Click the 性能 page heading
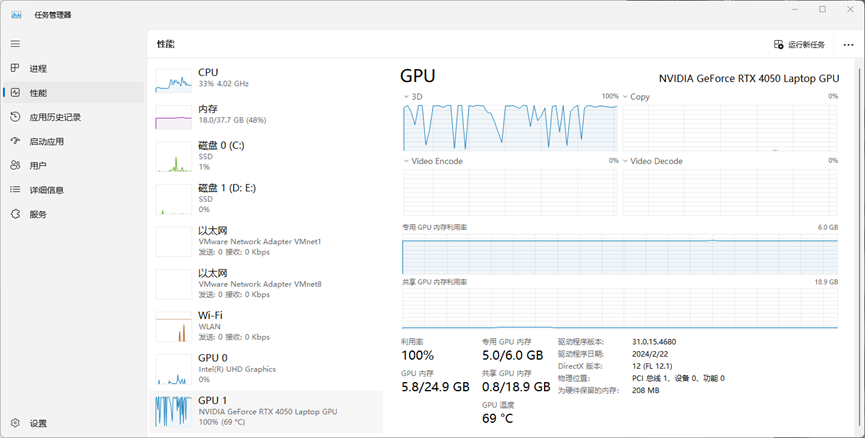This screenshot has width=865, height=438. pos(165,44)
